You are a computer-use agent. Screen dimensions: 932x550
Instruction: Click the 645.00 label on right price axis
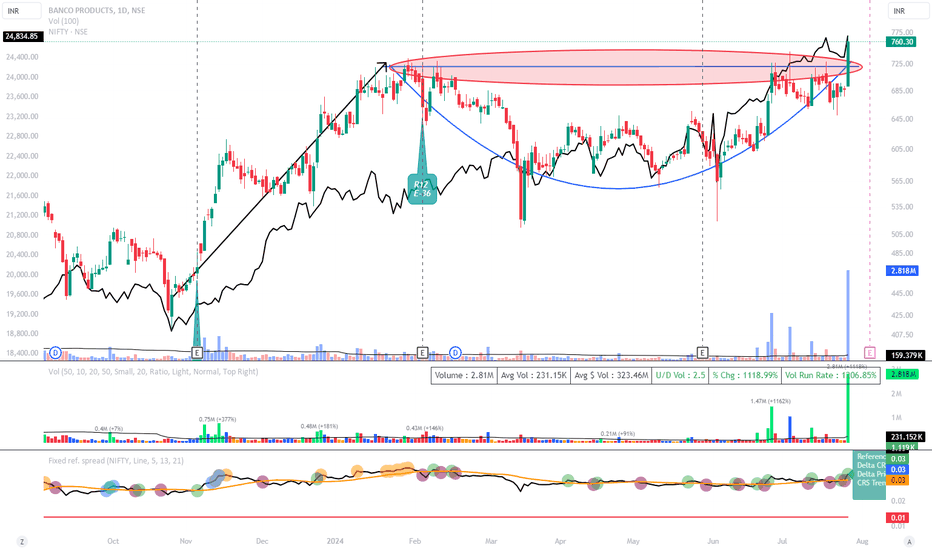pos(902,119)
